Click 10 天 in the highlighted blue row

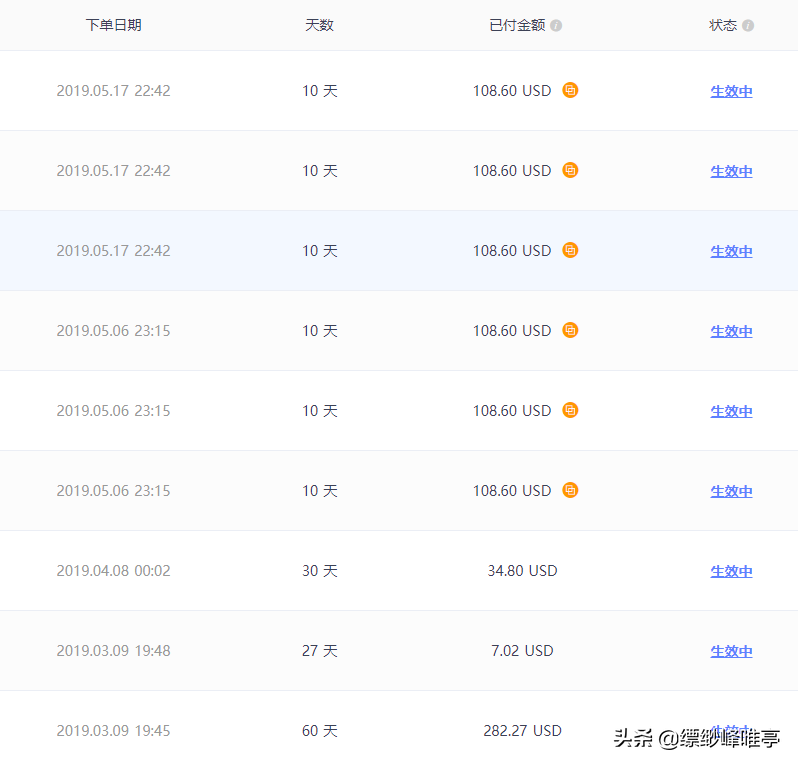point(320,251)
